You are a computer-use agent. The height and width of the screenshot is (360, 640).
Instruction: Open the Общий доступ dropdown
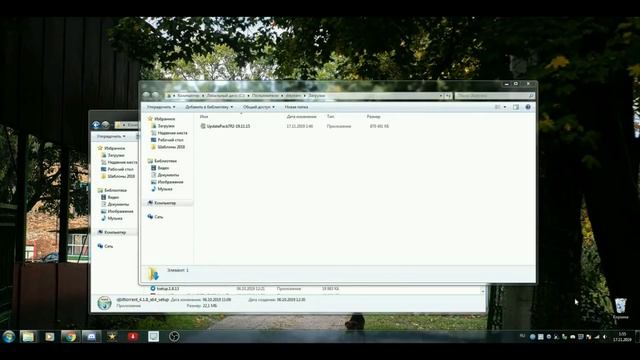click(259, 107)
